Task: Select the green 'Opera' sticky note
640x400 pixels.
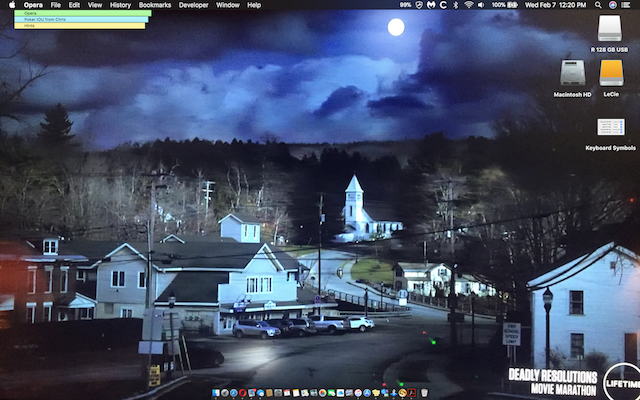Action: point(83,13)
